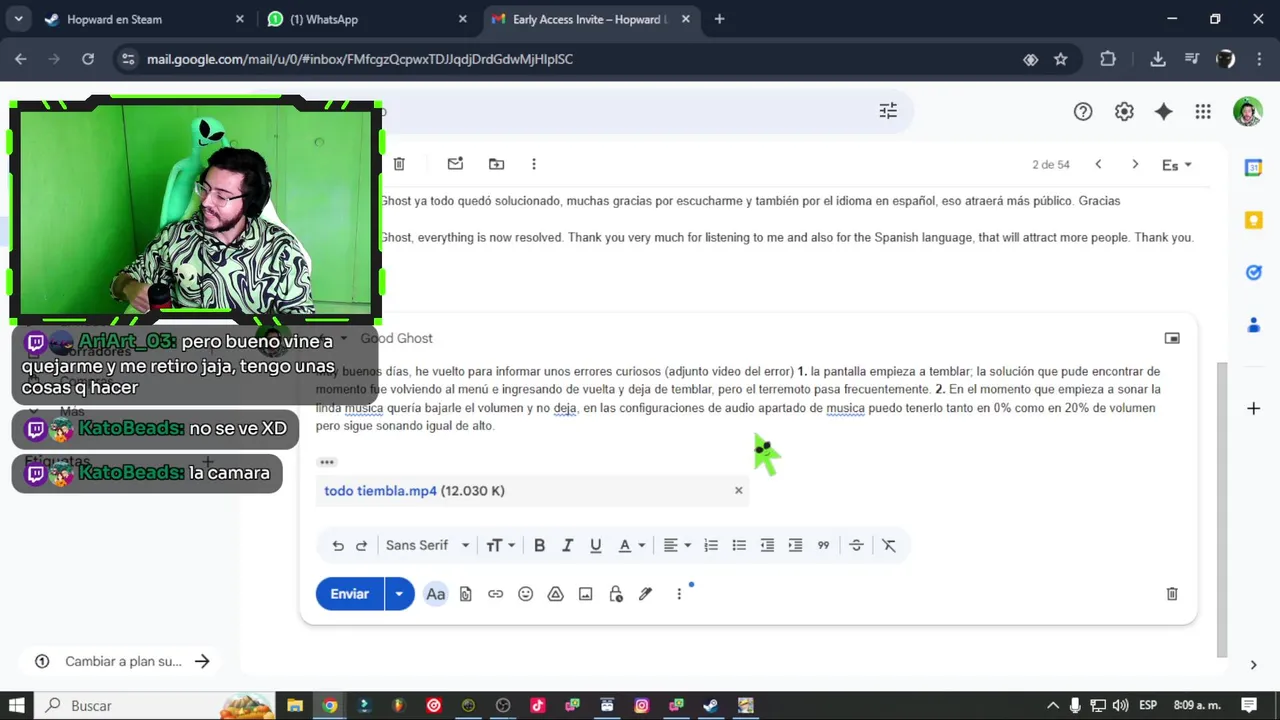Viewport: 1280px width, 720px height.
Task: Open the Google apps grid
Action: pyautogui.click(x=1203, y=112)
